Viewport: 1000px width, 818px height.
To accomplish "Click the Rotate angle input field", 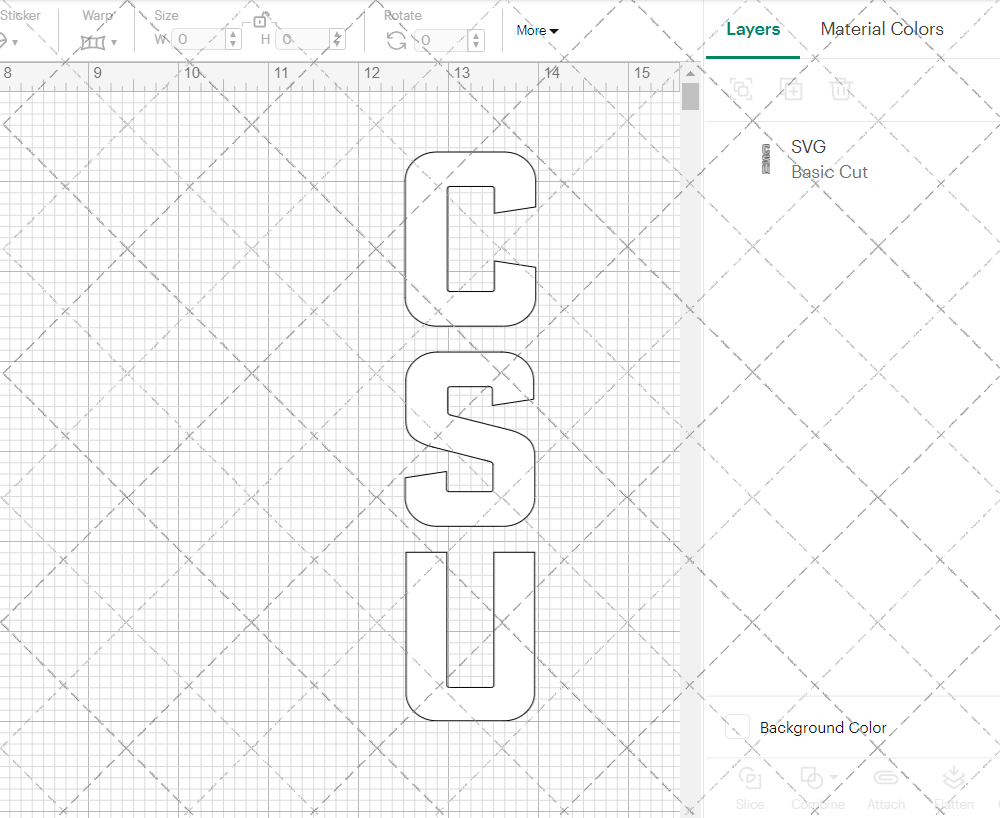I will click(442, 40).
